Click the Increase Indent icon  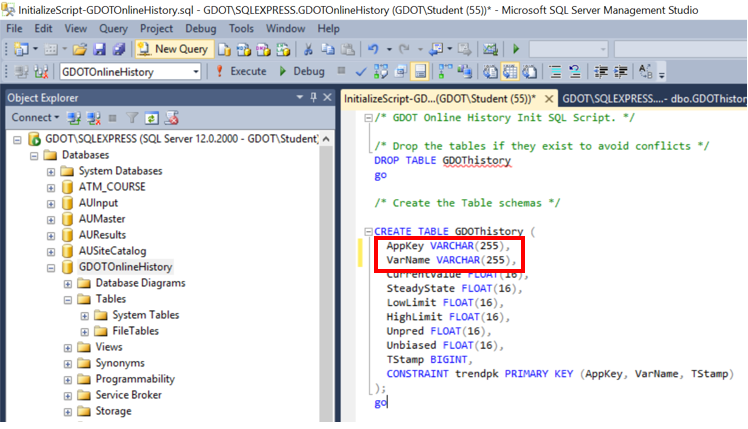pyautogui.click(x=620, y=72)
